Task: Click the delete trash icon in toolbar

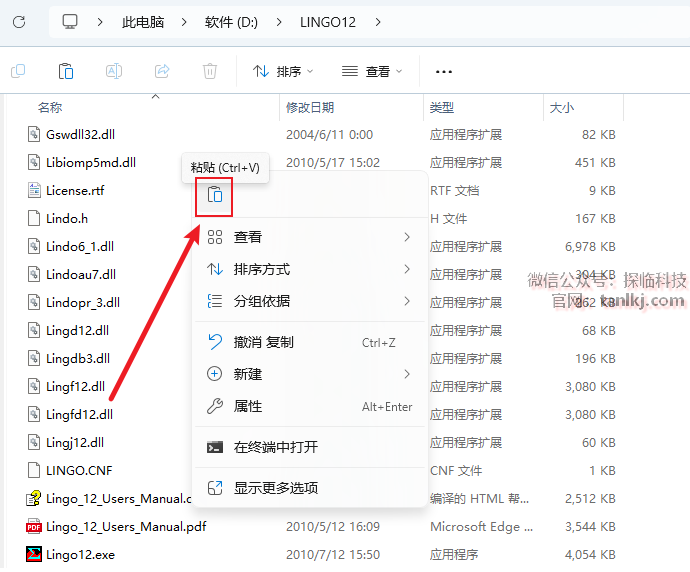Action: (x=210, y=71)
